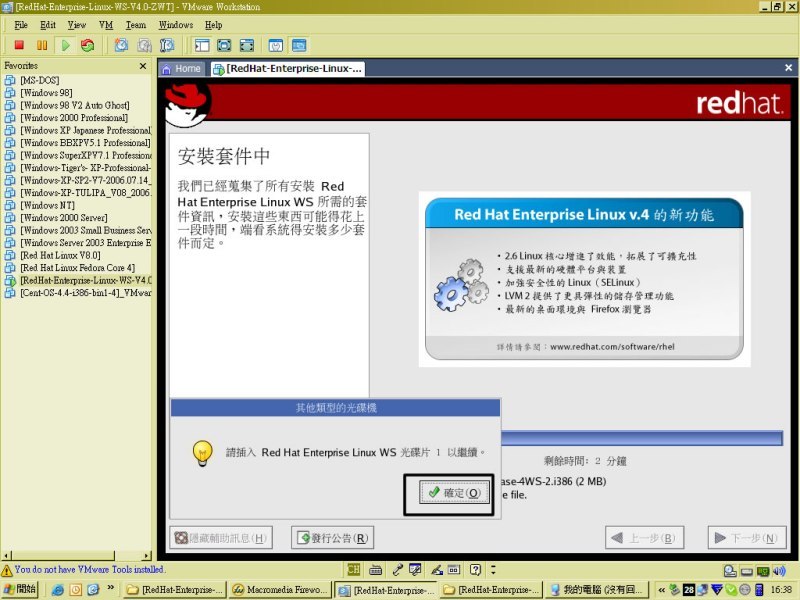Click the sound device status icon
Image resolution: width=800 pixels, height=600 pixels.
pyautogui.click(x=779, y=571)
